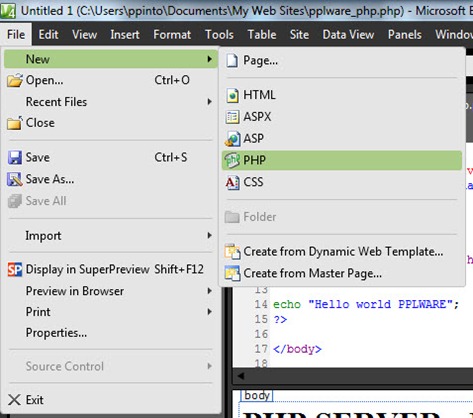
Task: Choose Save from the File menu
Action: click(x=111, y=157)
